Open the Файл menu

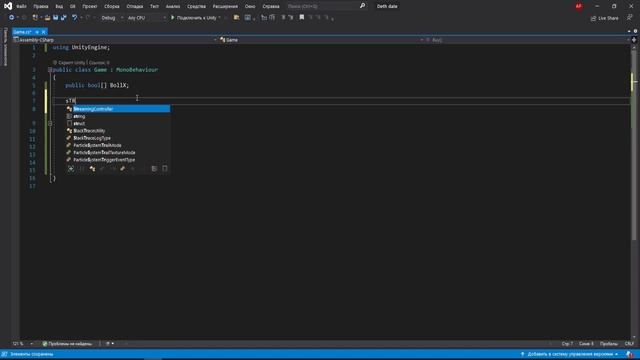pos(21,7)
